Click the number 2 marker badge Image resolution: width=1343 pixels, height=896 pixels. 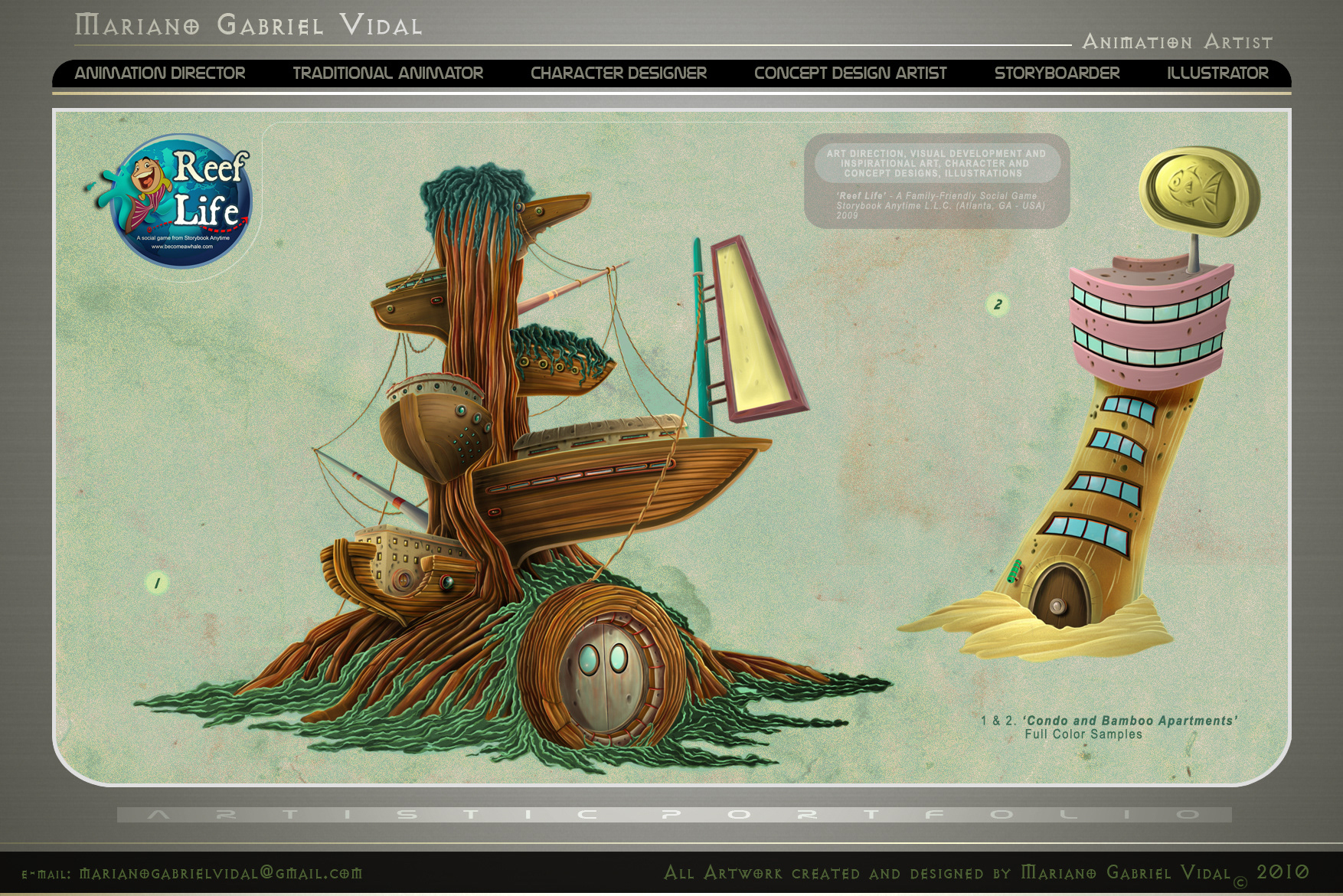pos(998,305)
